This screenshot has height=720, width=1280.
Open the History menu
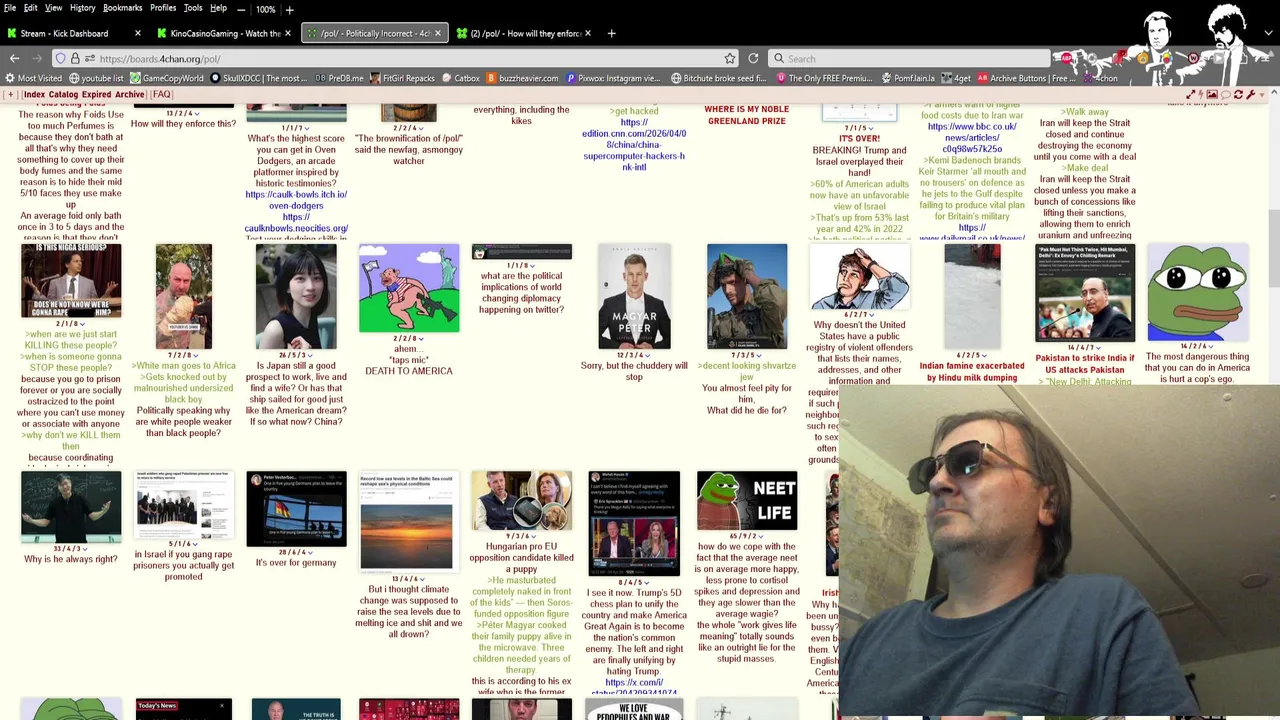82,8
